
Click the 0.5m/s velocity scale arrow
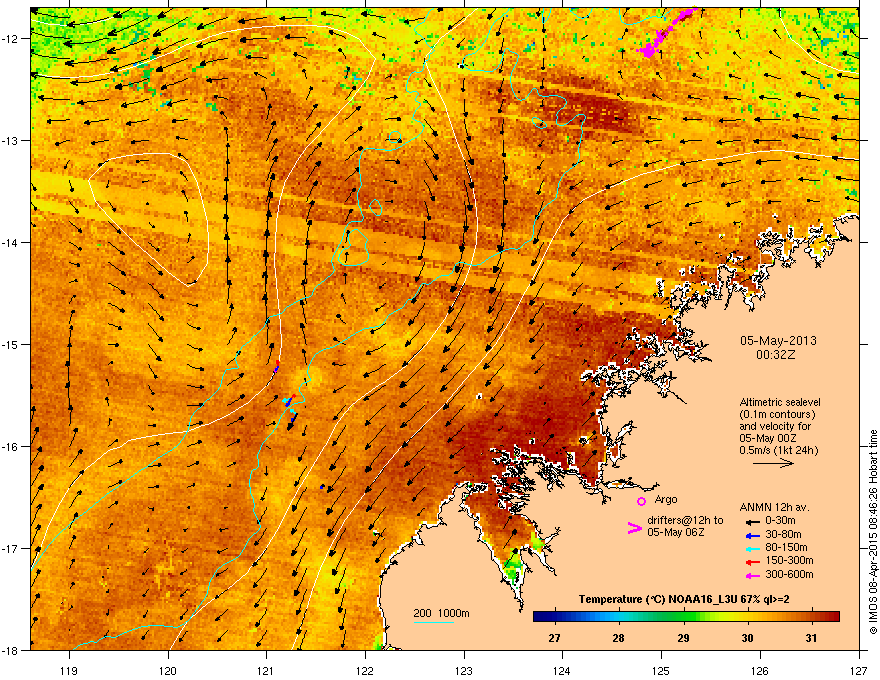pyautogui.click(x=773, y=463)
